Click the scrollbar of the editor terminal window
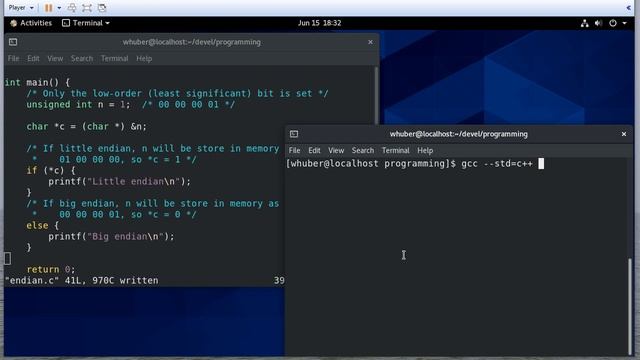 (376, 96)
